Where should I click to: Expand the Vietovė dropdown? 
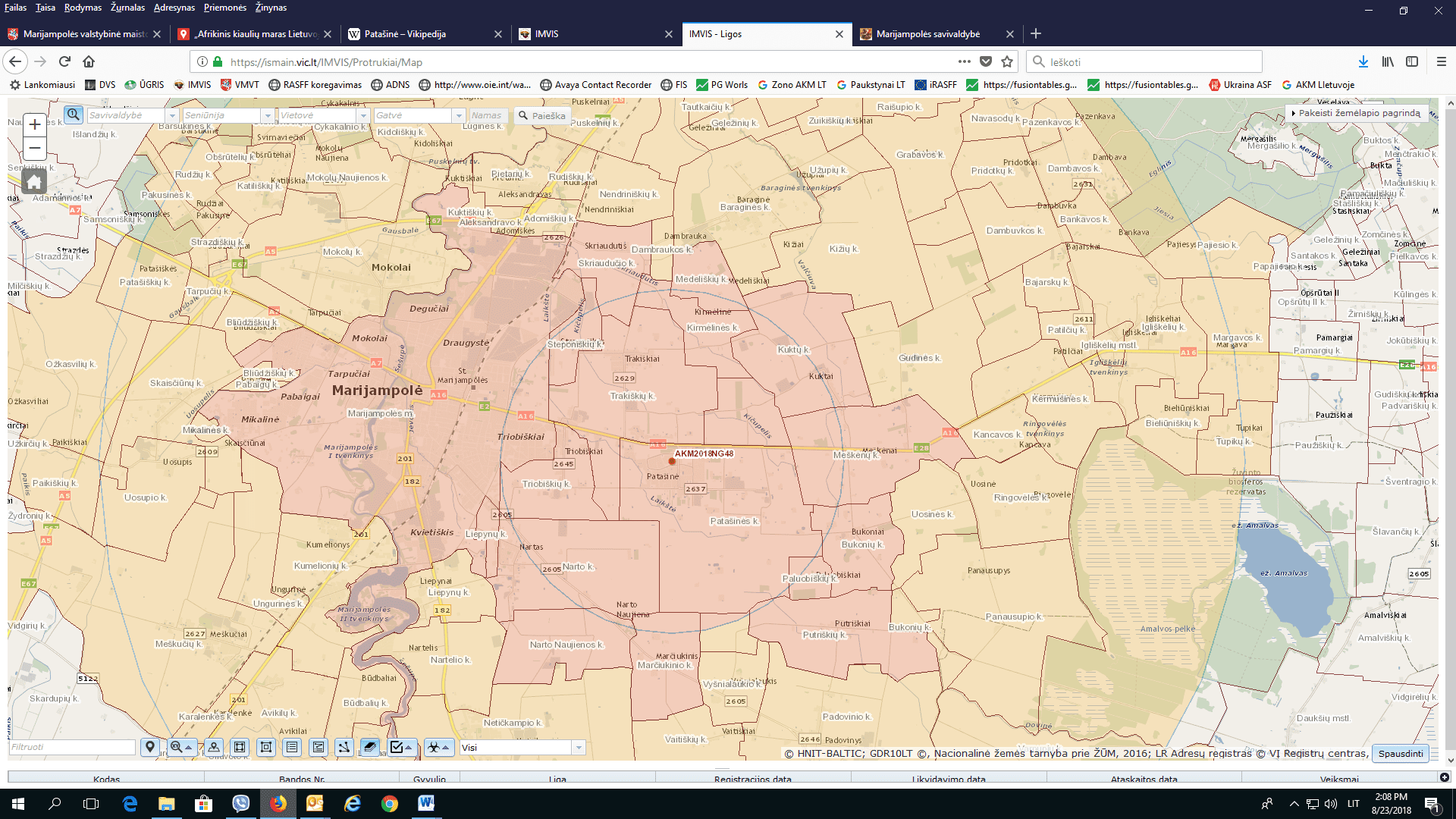pos(363,115)
